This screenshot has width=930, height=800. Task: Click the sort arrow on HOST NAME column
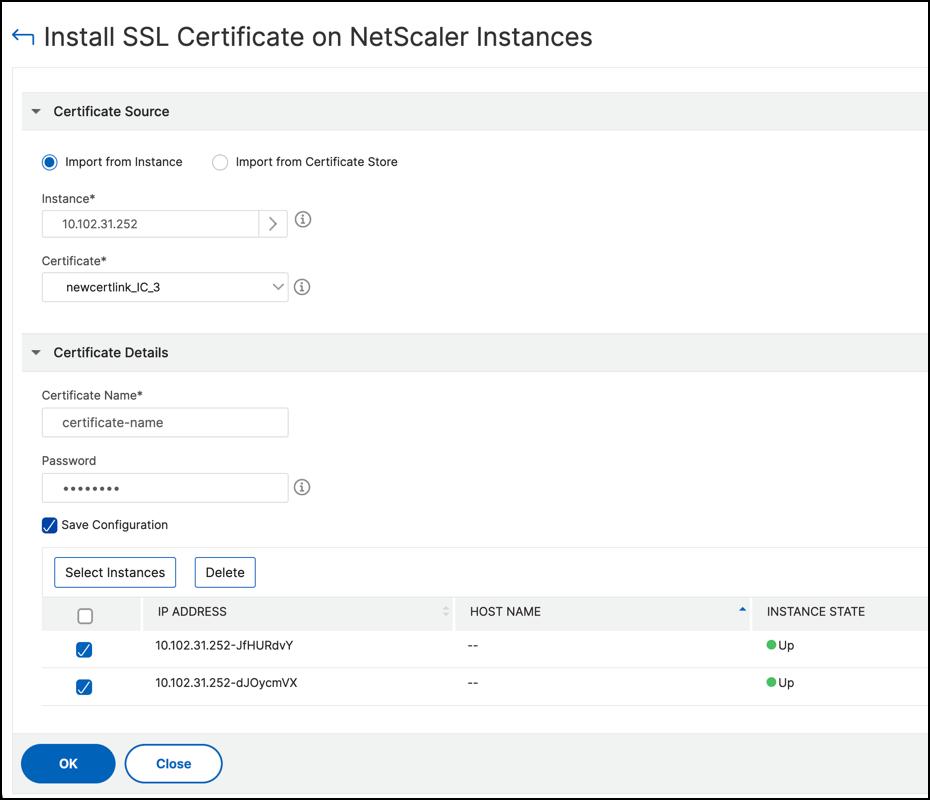(x=741, y=608)
